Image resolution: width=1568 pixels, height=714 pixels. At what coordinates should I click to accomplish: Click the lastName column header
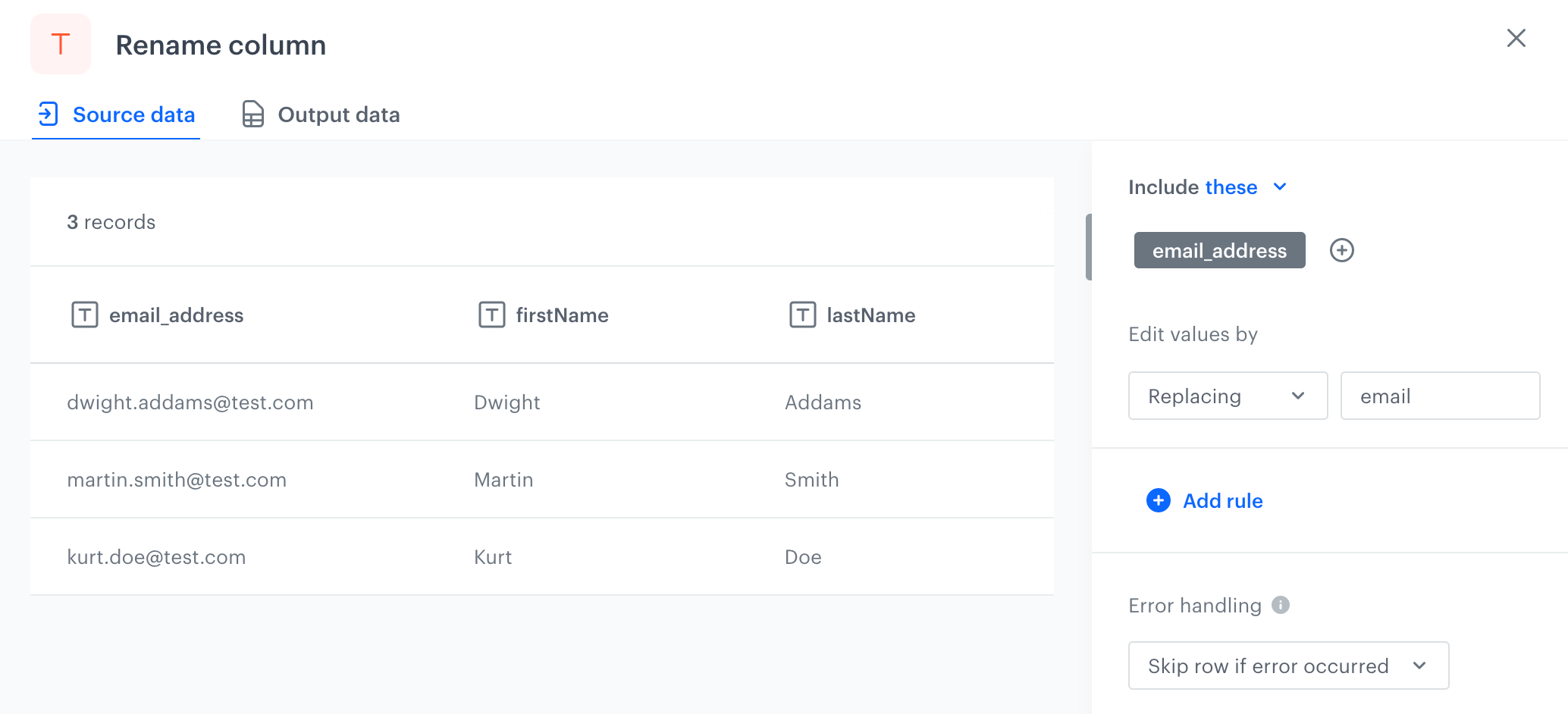click(870, 315)
